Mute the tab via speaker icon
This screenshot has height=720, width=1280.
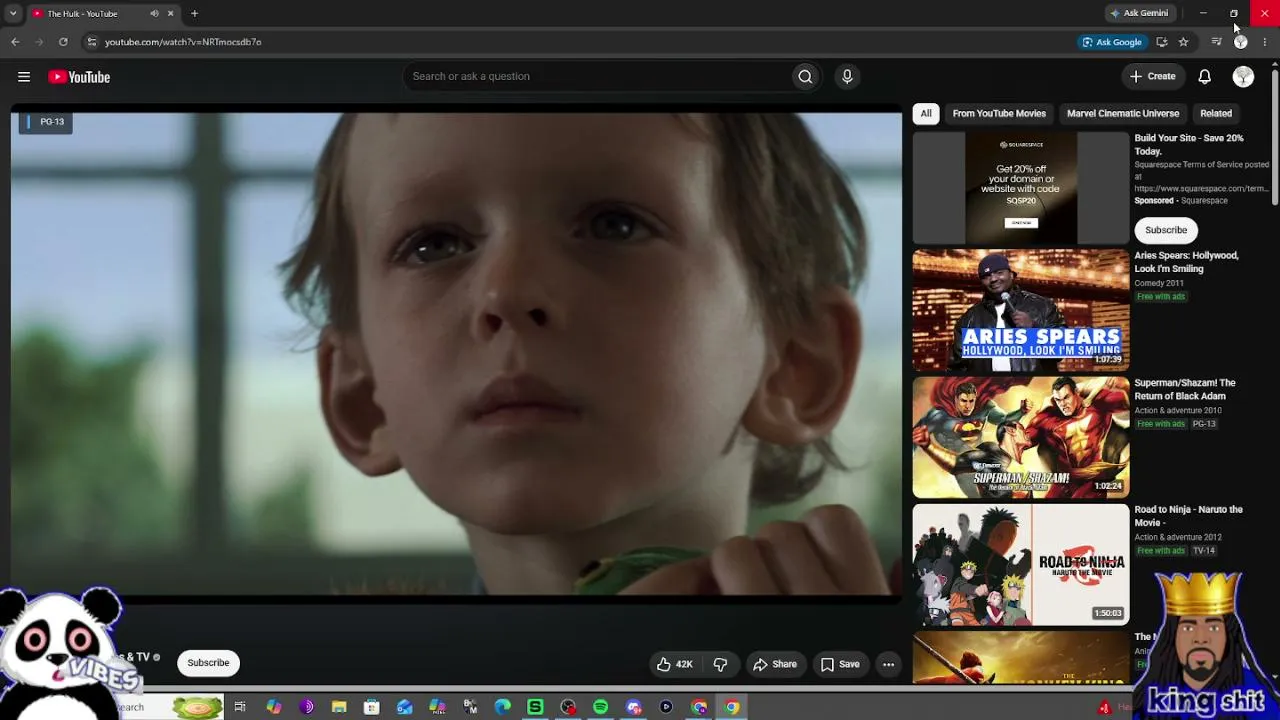pos(154,14)
